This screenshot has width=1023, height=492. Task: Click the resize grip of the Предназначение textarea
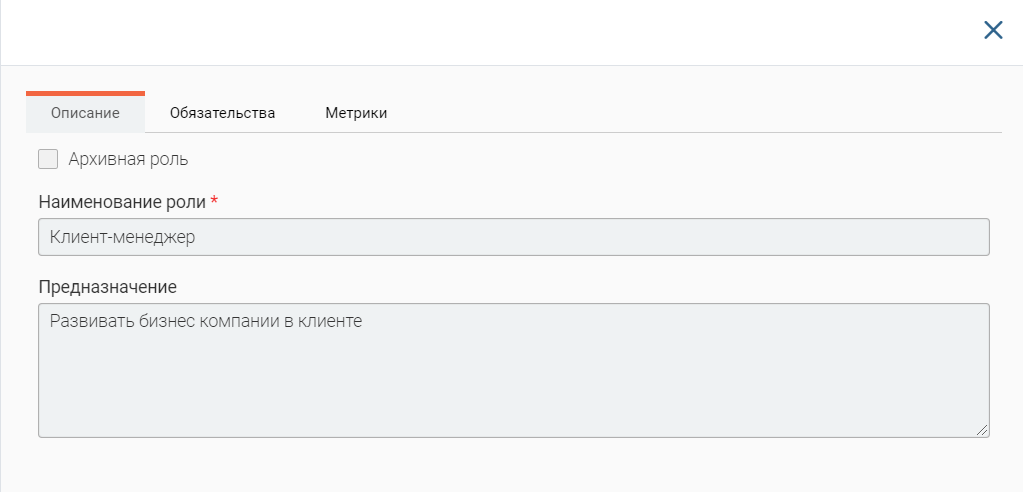[982, 429]
